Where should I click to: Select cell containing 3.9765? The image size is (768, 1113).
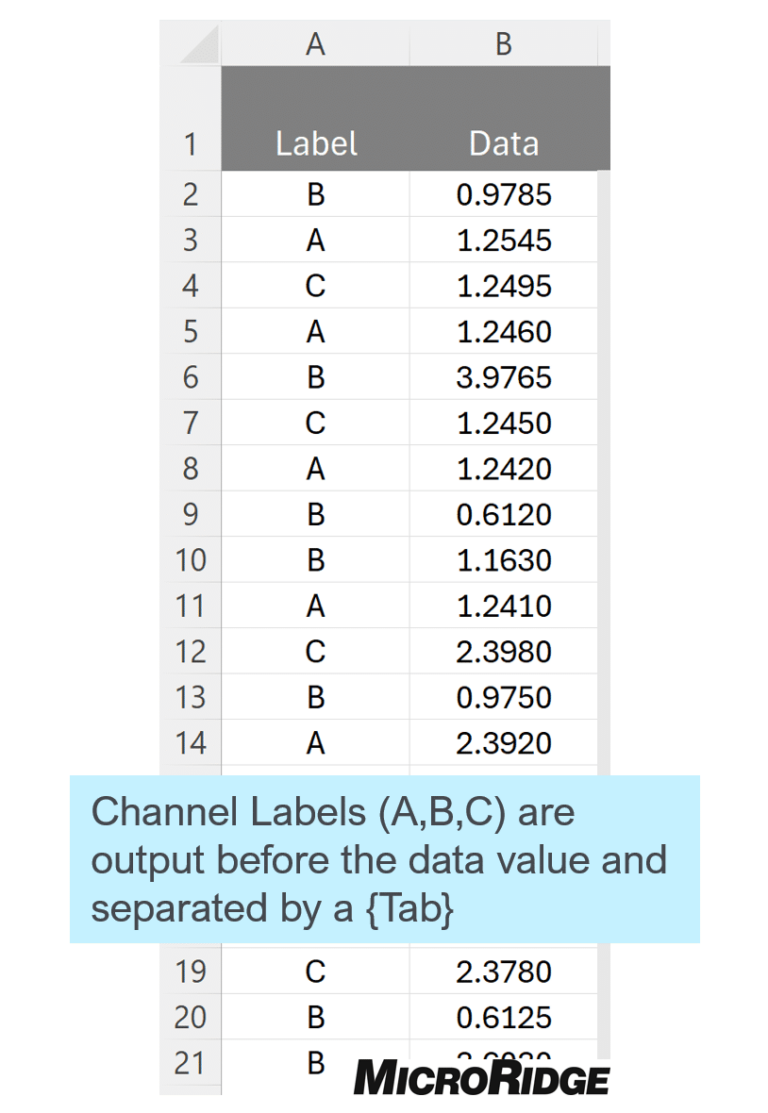coord(503,377)
